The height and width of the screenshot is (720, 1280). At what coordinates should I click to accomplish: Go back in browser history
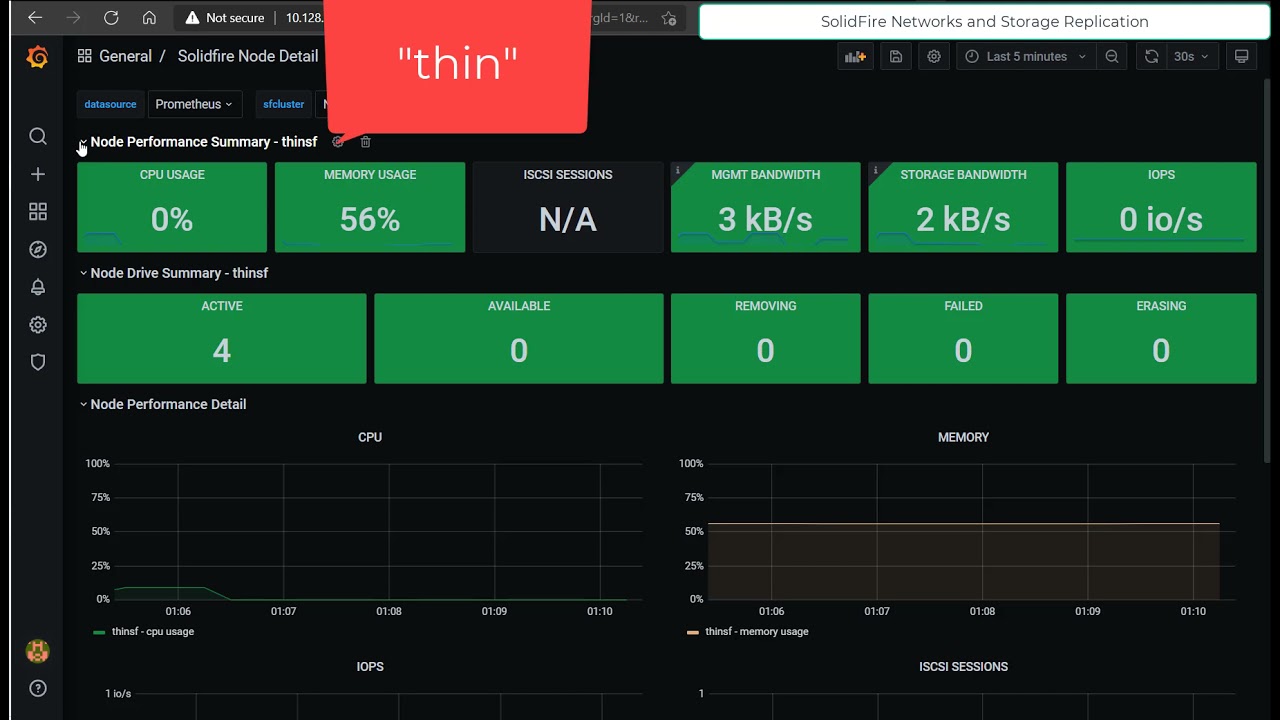[x=35, y=18]
